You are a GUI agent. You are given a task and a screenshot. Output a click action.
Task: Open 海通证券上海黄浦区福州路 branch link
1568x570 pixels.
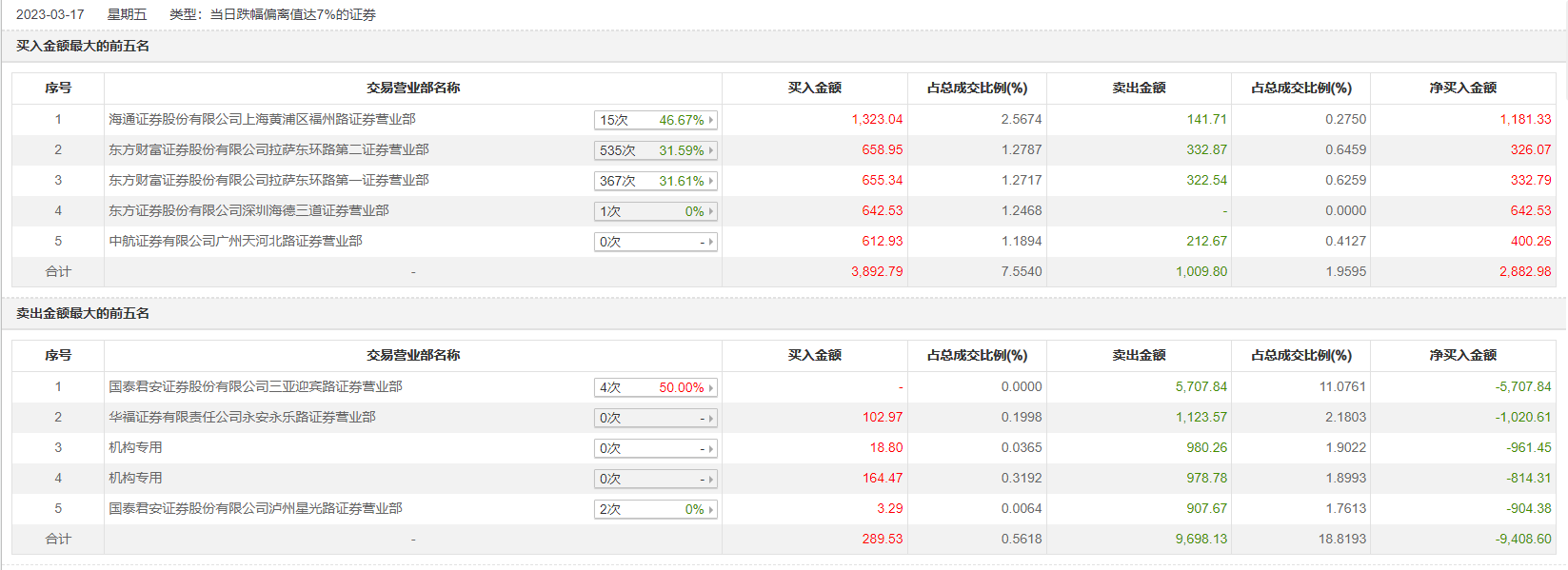coord(262,119)
